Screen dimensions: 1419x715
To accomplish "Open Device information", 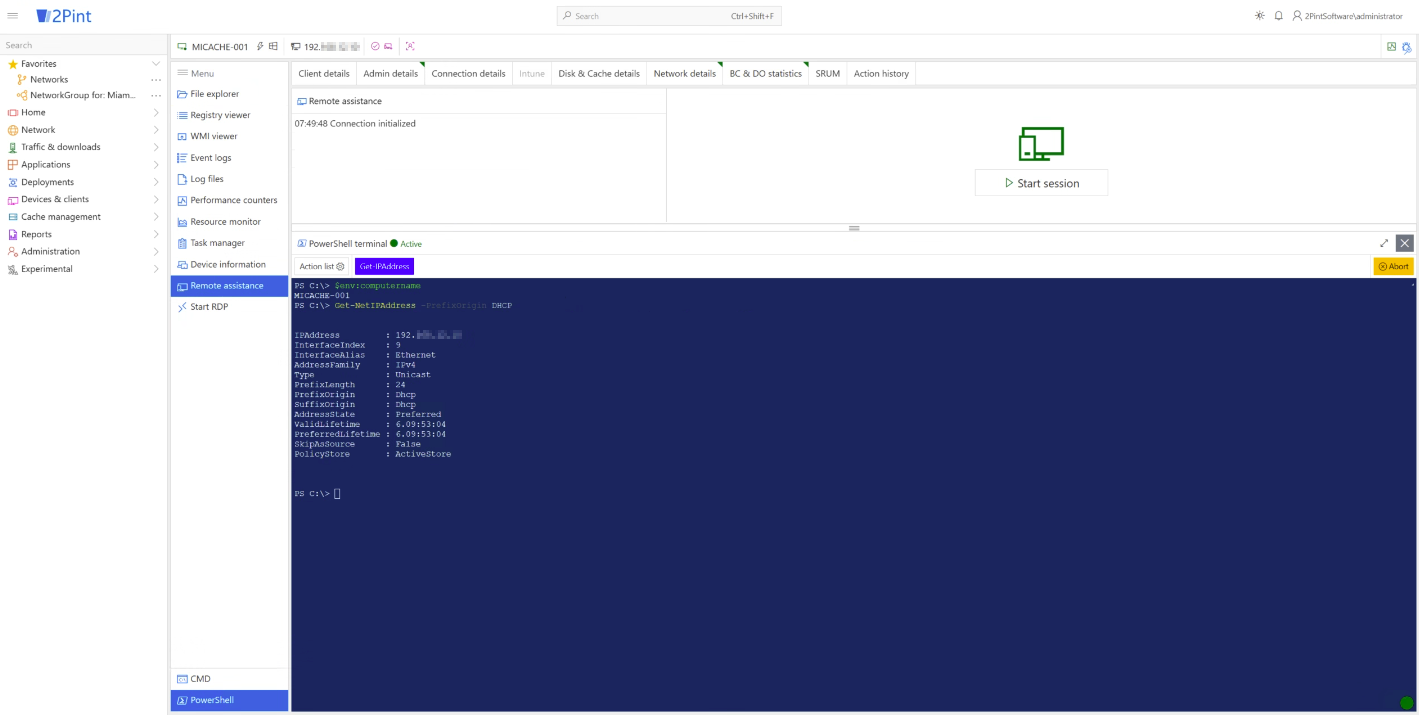I will coord(229,264).
